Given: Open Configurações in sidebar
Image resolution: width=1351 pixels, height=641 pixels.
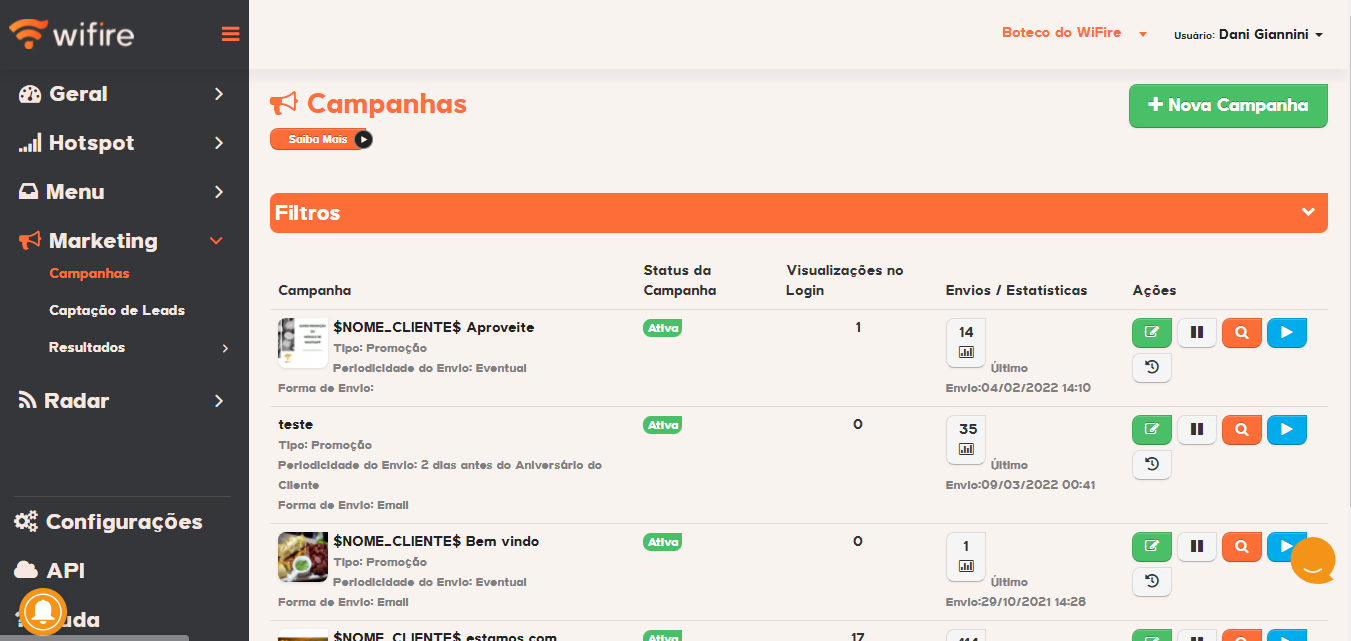Looking at the screenshot, I should pos(109,522).
